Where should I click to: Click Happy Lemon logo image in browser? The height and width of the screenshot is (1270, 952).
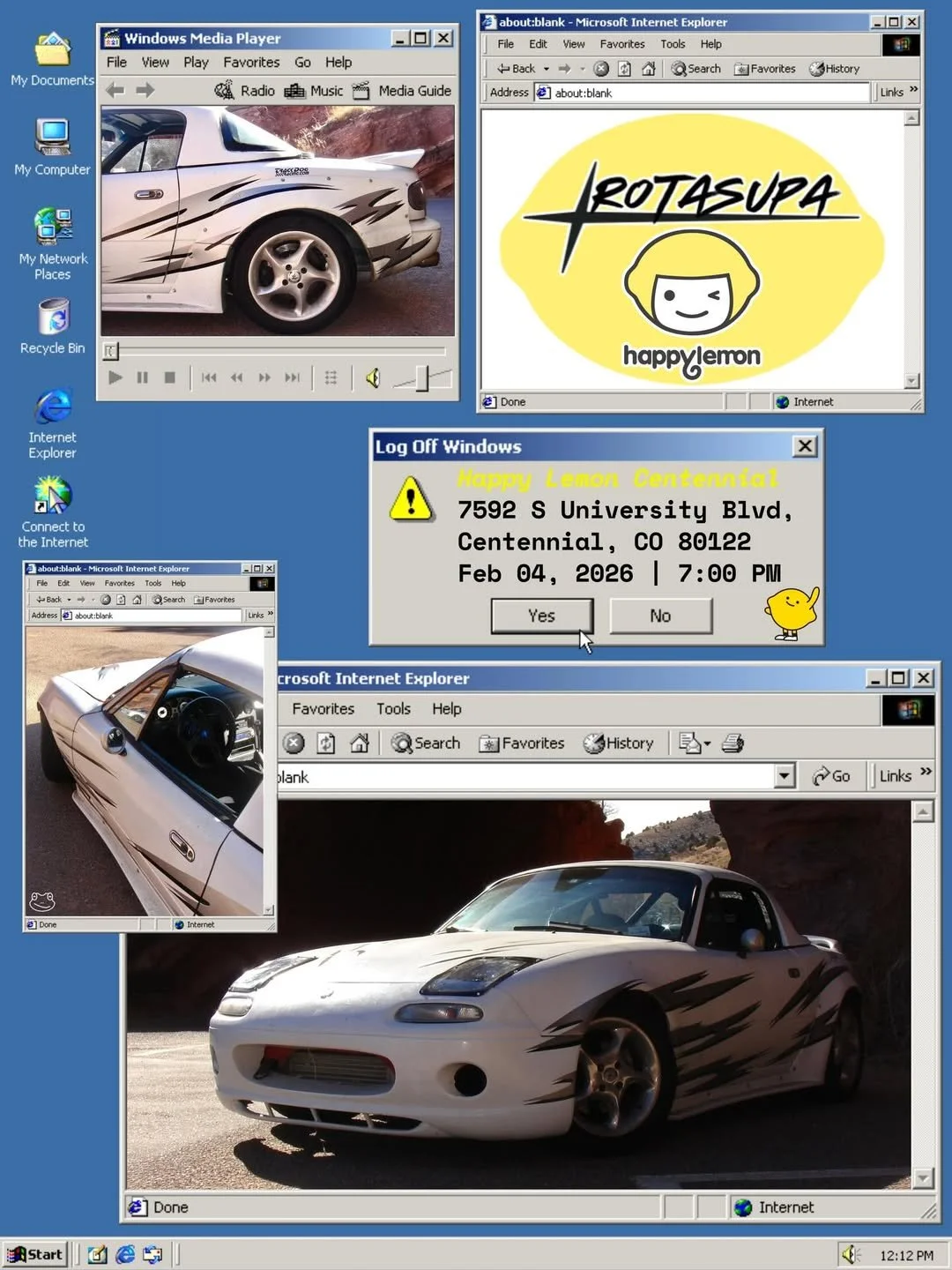(692, 249)
